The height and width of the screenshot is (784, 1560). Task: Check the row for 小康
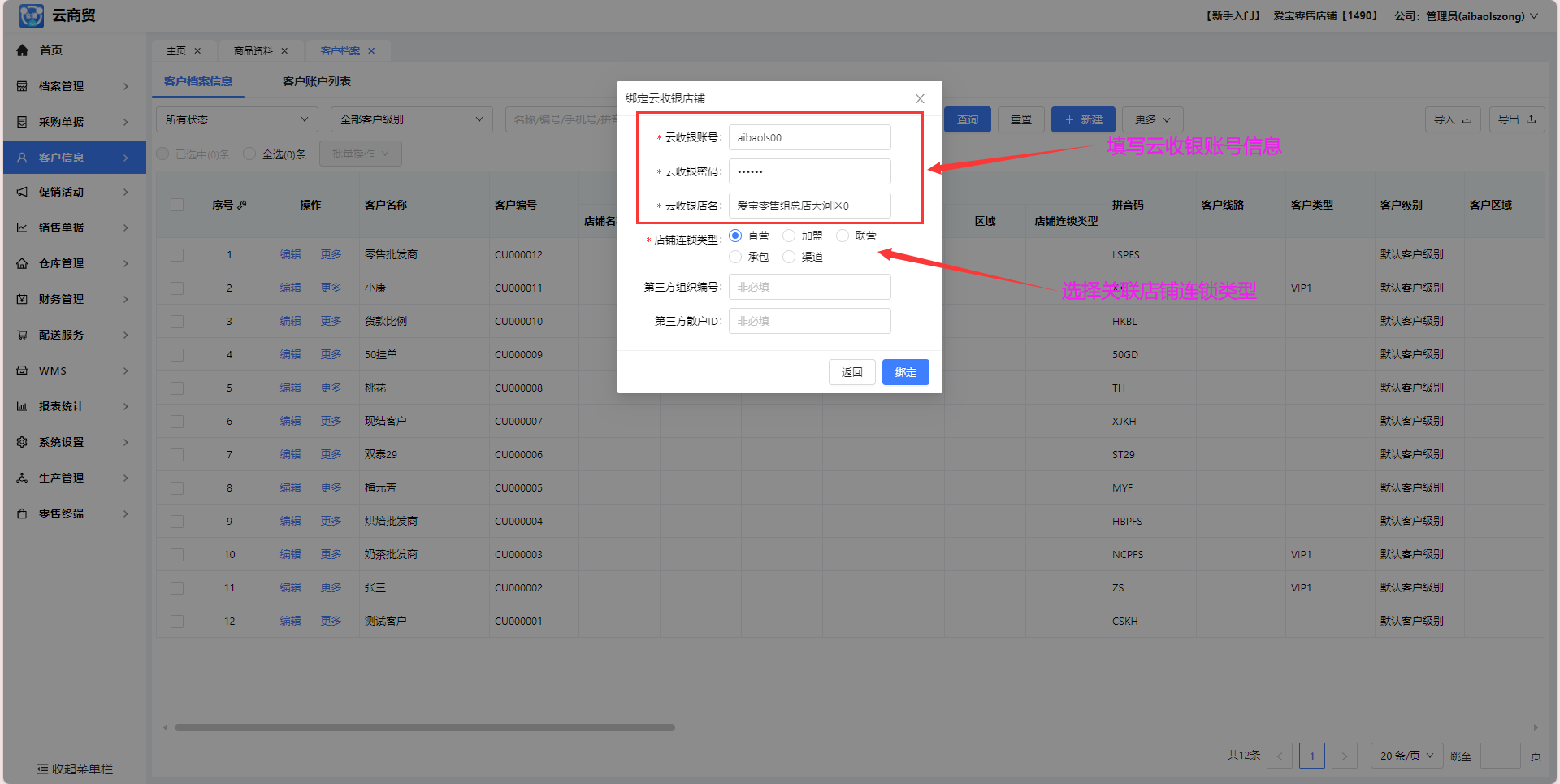tap(177, 288)
